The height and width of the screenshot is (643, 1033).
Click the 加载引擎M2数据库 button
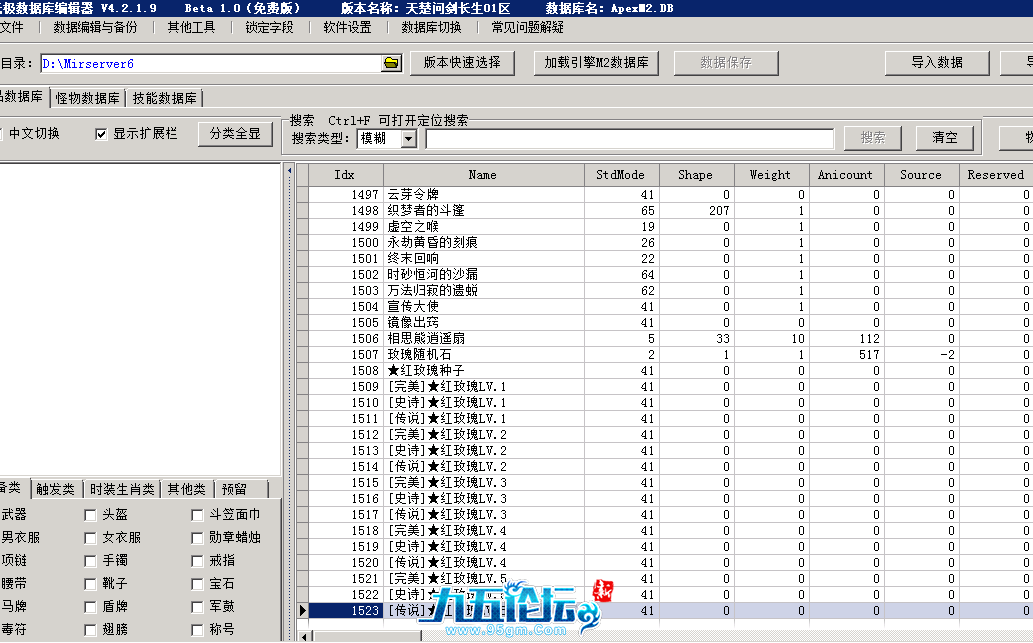[596, 62]
